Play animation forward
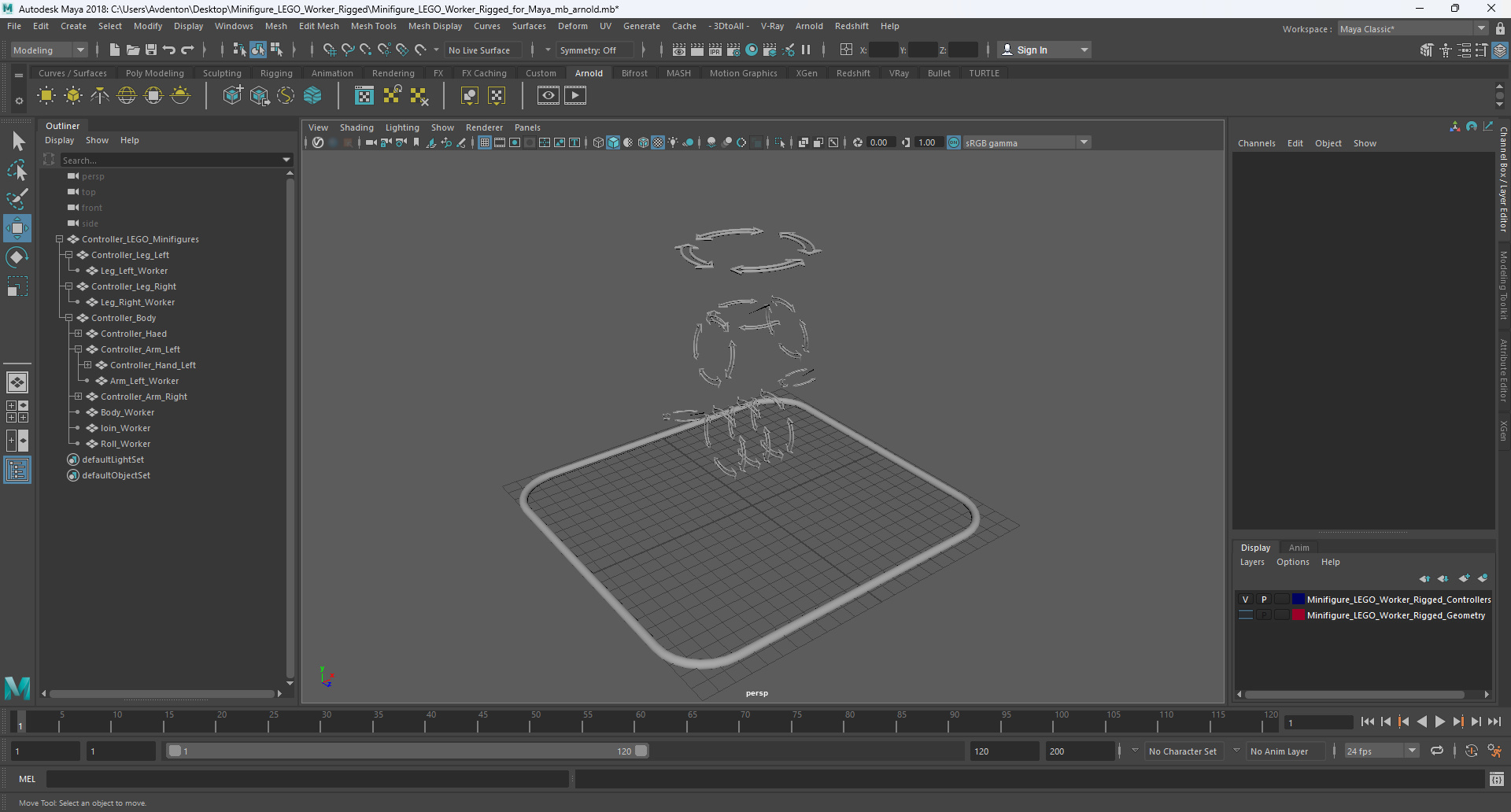This screenshot has height=812, width=1511. pos(1439,722)
